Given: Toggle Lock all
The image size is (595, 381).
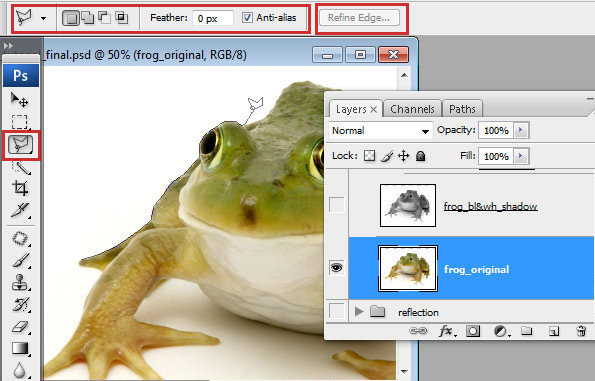Looking at the screenshot, I should click(x=420, y=156).
